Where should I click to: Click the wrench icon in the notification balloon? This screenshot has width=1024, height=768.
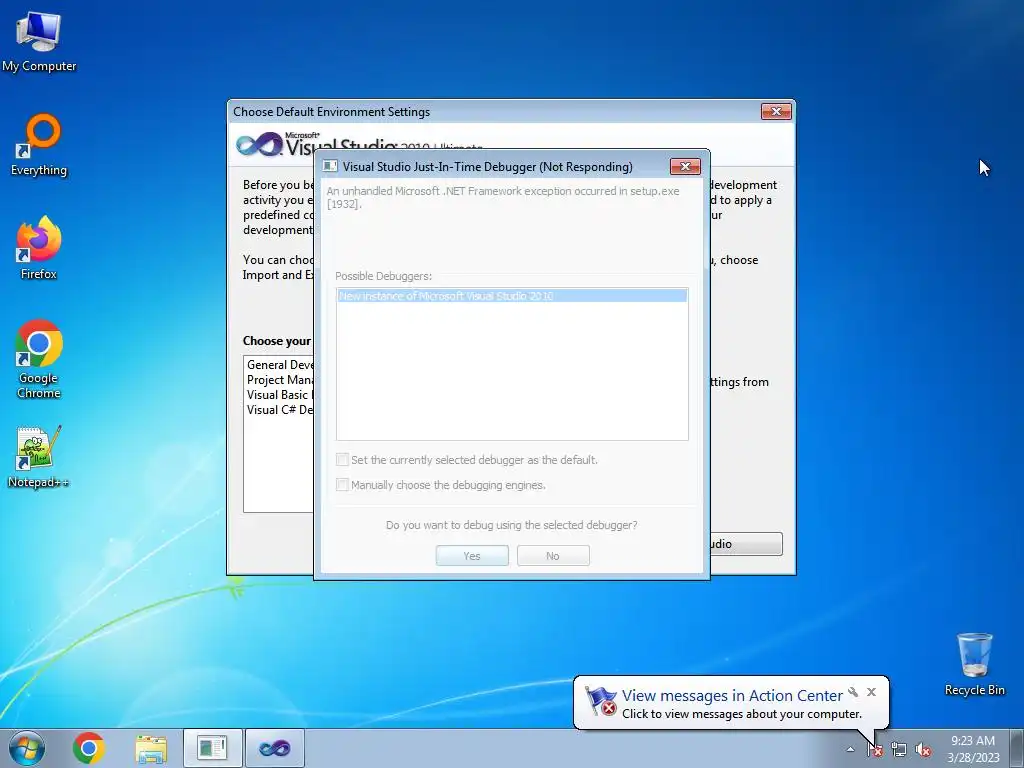click(x=853, y=692)
